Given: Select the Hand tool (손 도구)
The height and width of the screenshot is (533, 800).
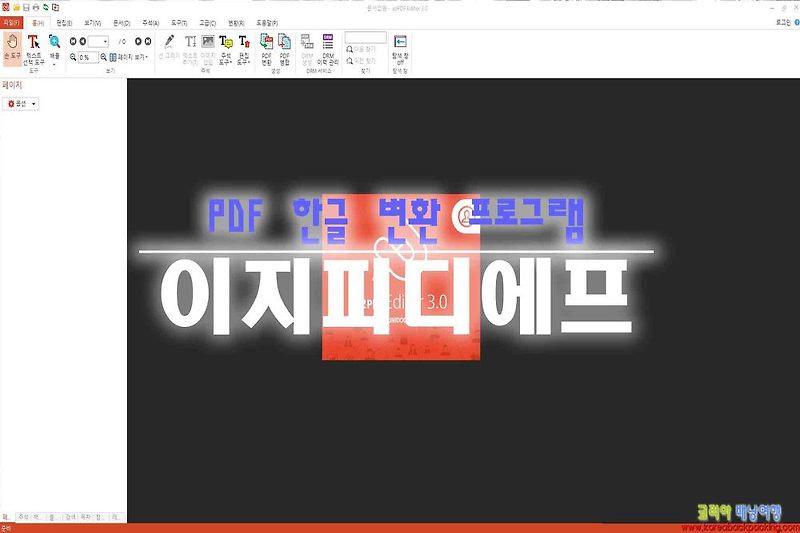Looking at the screenshot, I should tap(12, 48).
